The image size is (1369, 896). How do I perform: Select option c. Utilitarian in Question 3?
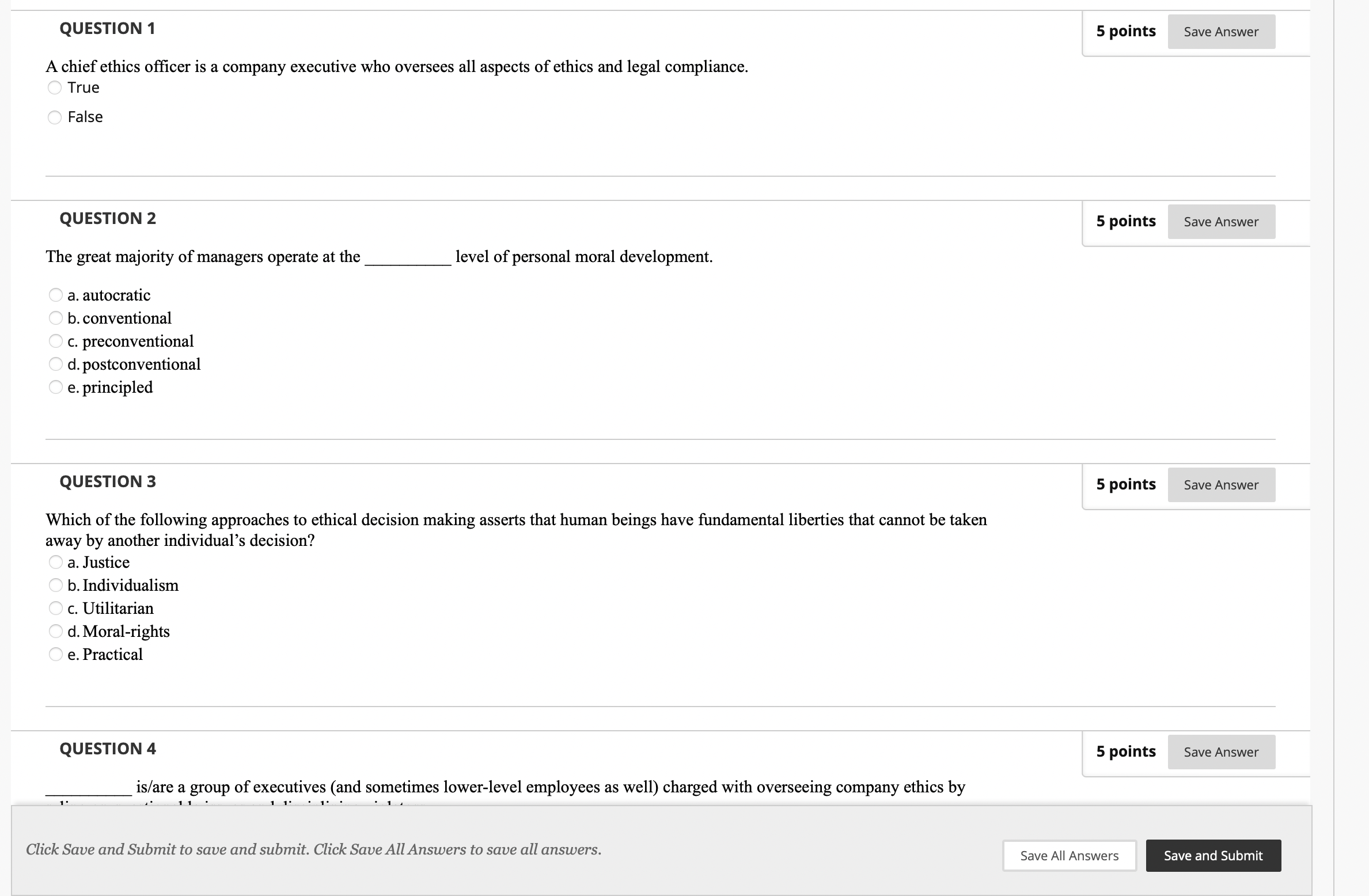pos(55,608)
